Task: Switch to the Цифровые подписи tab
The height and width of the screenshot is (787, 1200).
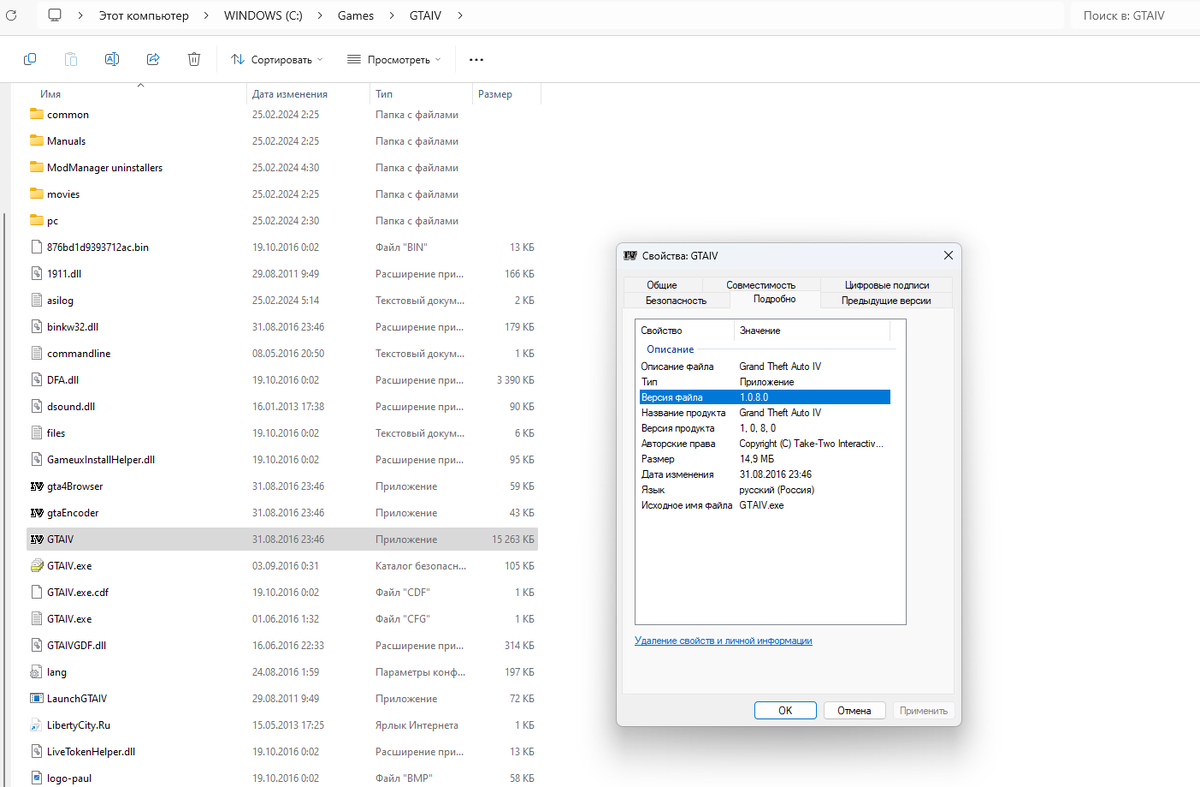Action: click(886, 285)
